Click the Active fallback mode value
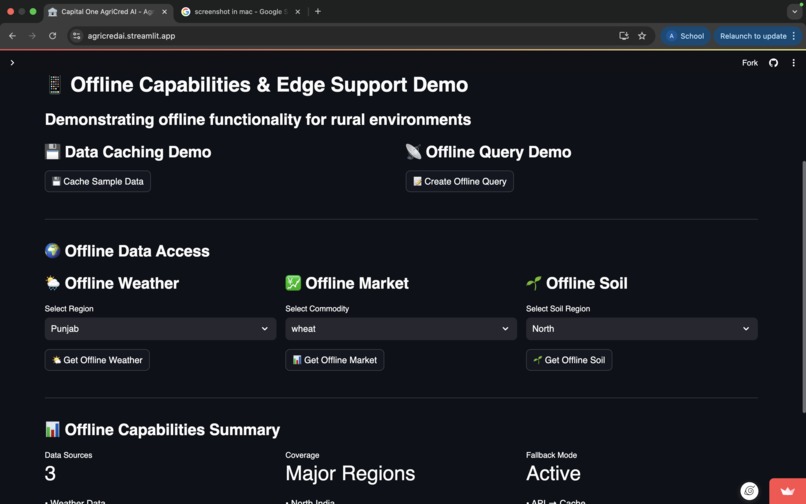This screenshot has width=806, height=504. [x=553, y=474]
